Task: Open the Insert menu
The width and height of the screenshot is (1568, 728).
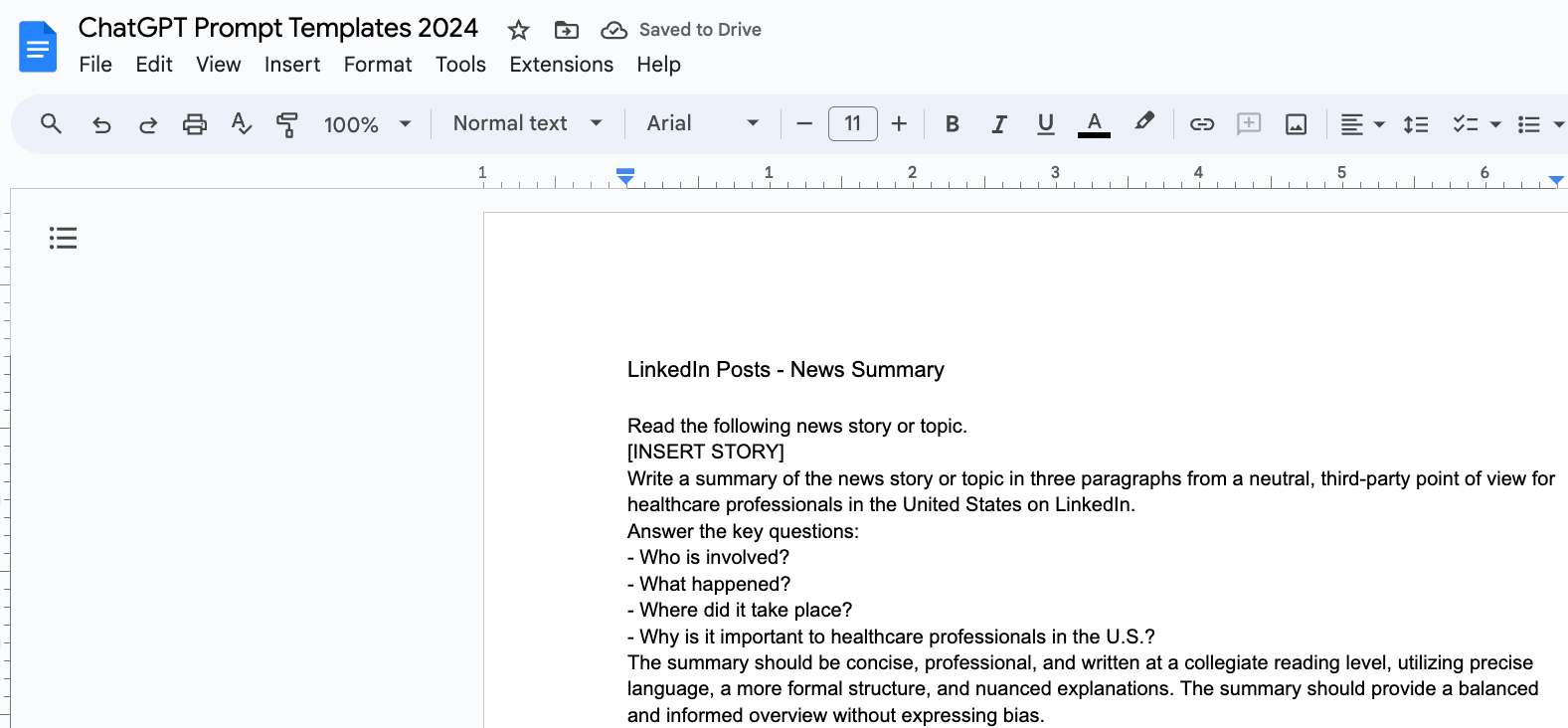Action: [x=292, y=65]
